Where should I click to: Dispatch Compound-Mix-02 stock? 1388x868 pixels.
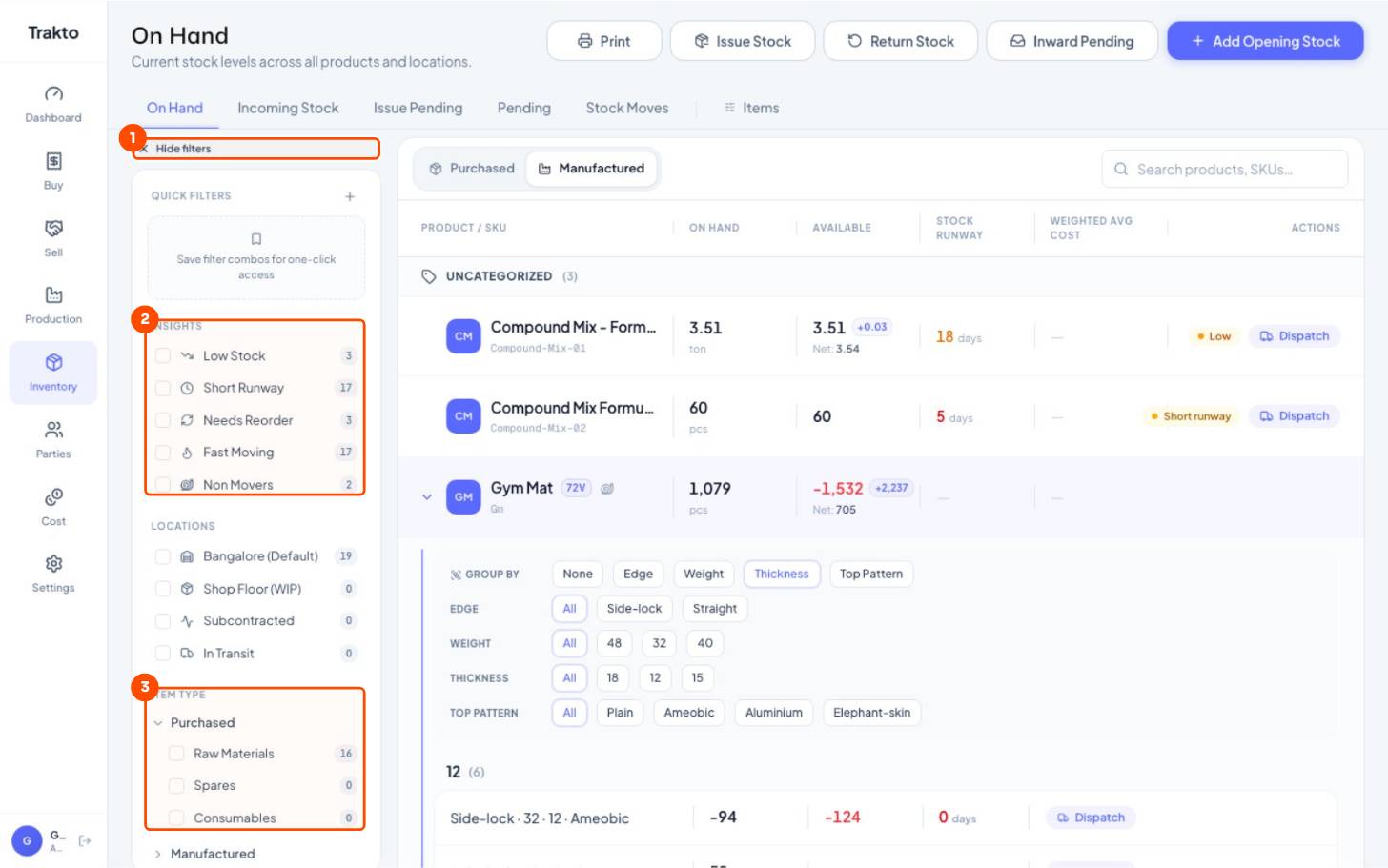tap(1294, 416)
